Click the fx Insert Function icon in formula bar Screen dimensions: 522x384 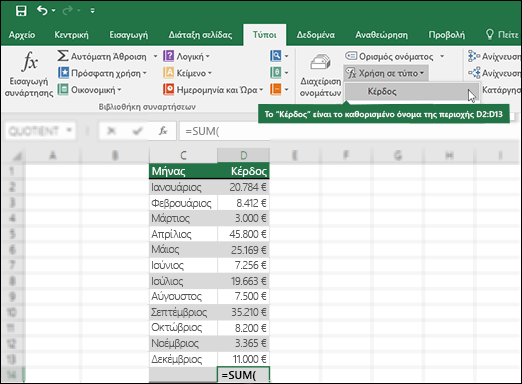(x=163, y=131)
